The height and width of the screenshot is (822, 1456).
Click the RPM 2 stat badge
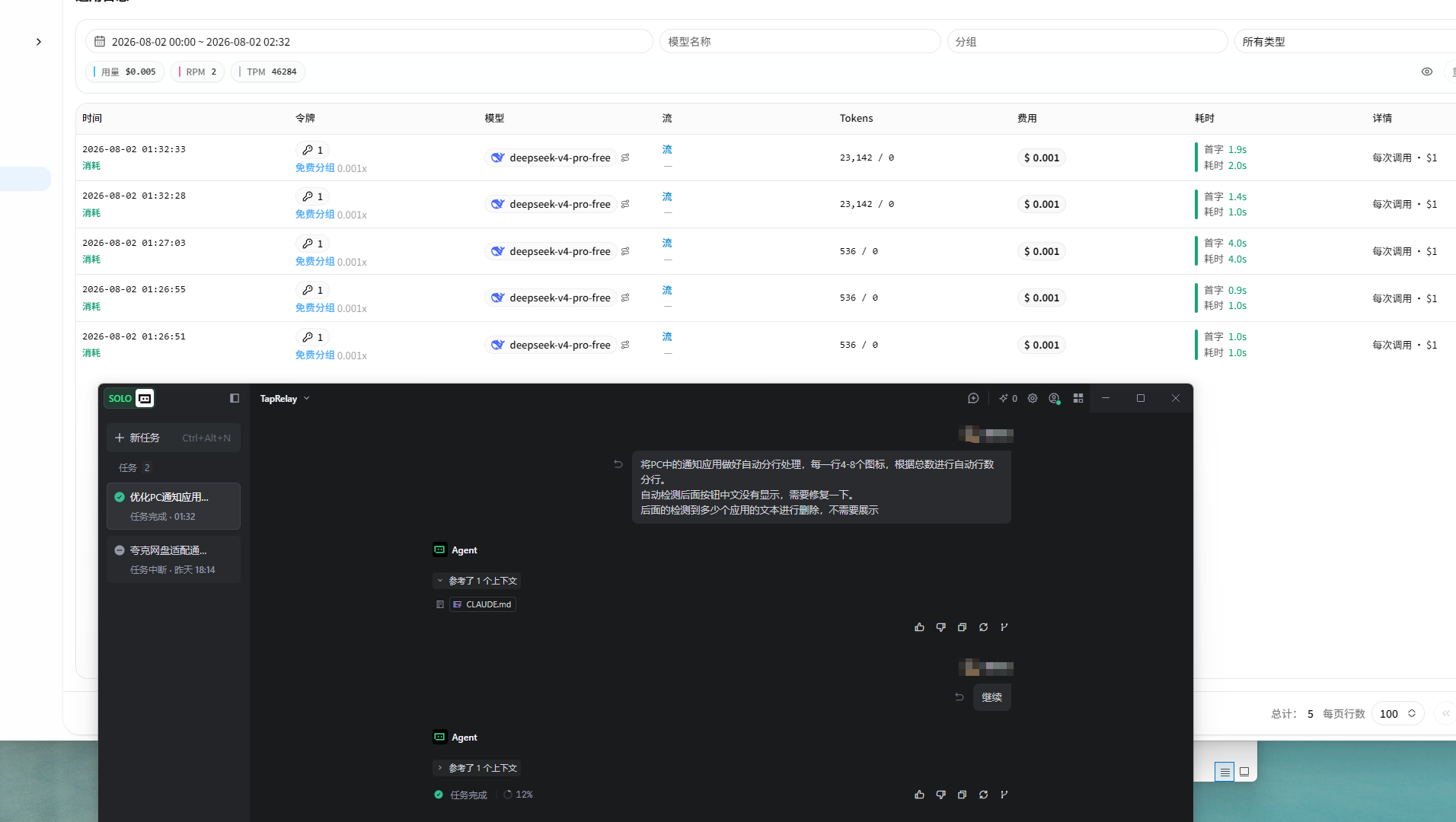[x=198, y=72]
